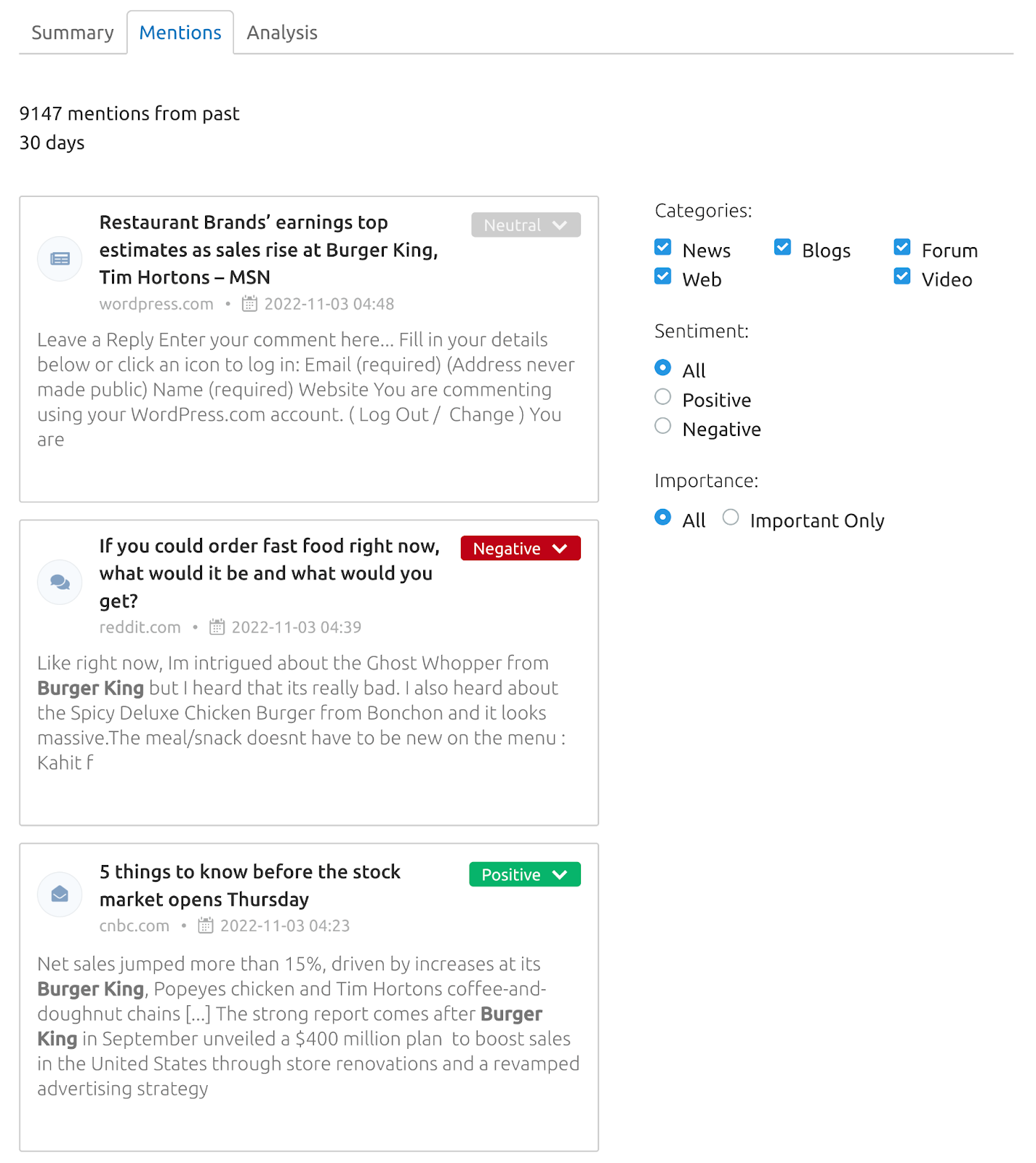Click the stock market mention headline
1036x1163 pixels.
(x=250, y=885)
